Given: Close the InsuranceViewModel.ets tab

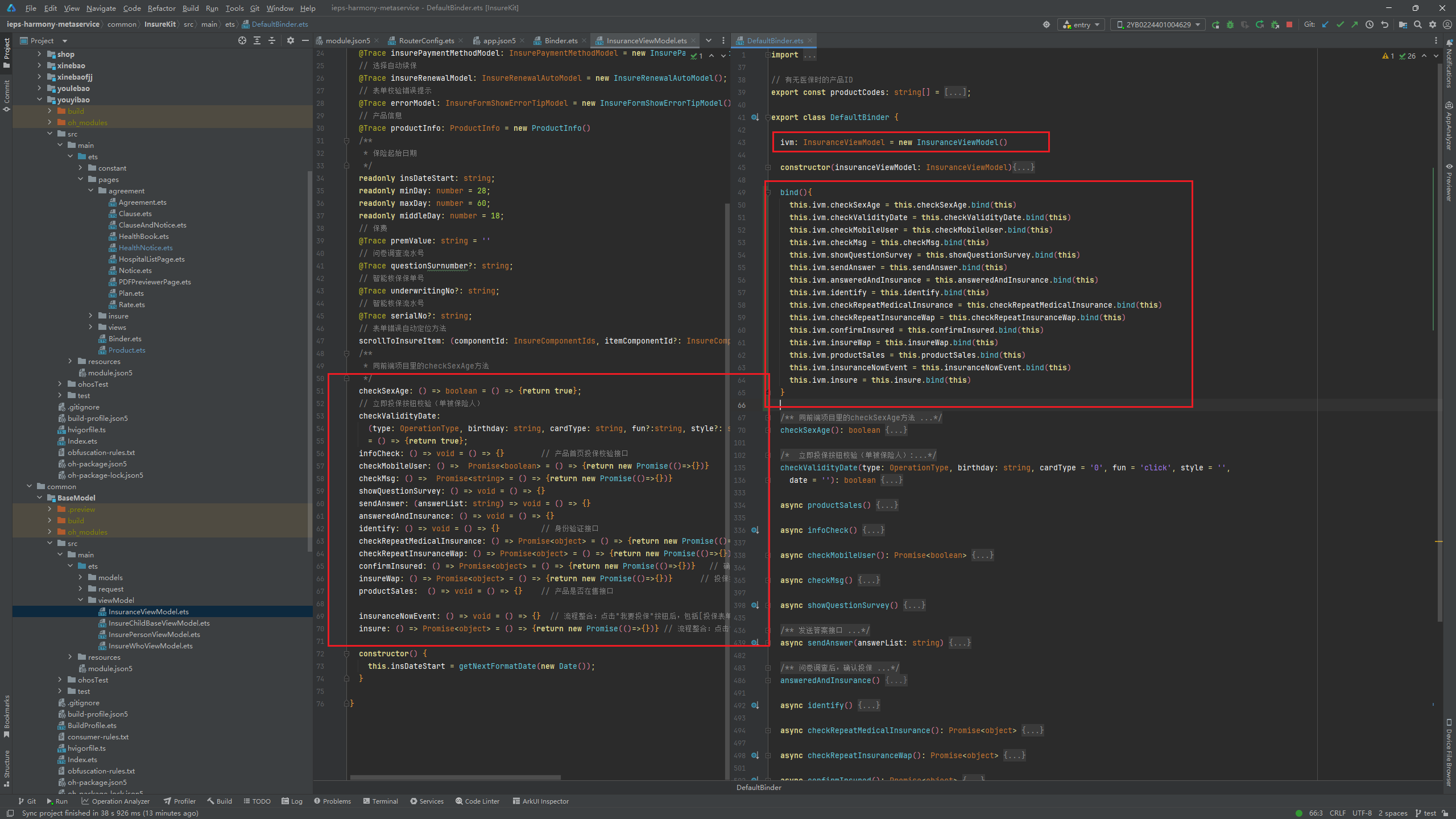Looking at the screenshot, I should (693, 40).
